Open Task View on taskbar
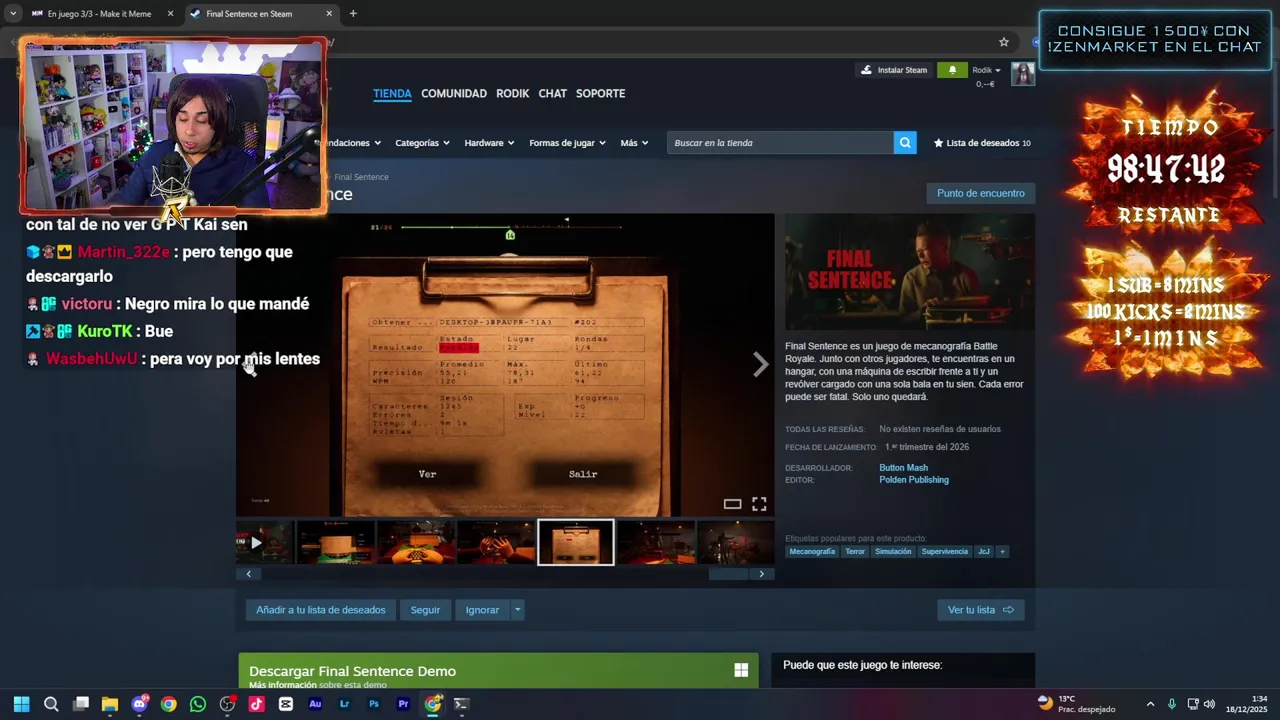1280x720 pixels. pos(81,704)
